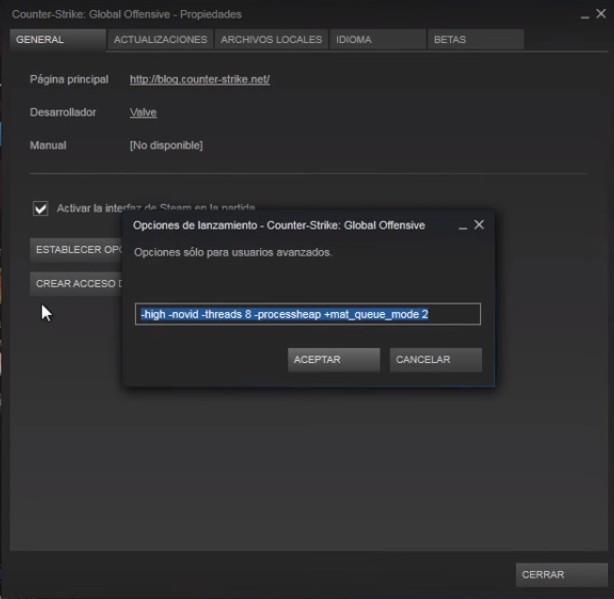Click 'Opciones sólo para usuarios avanzados.' text
614x599 pixels.
(x=233, y=253)
